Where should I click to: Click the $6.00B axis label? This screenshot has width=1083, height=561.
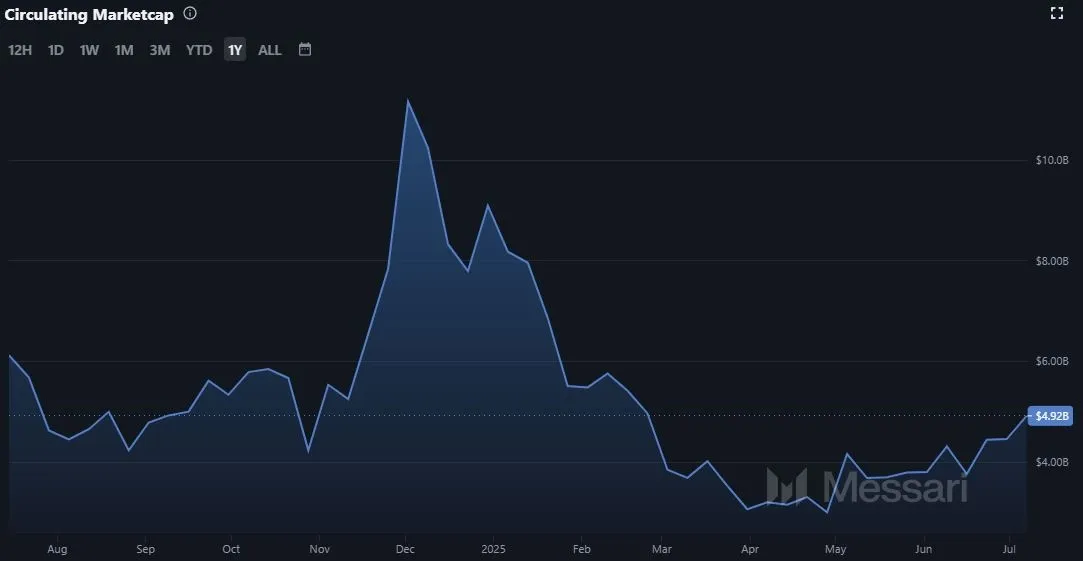point(1052,361)
